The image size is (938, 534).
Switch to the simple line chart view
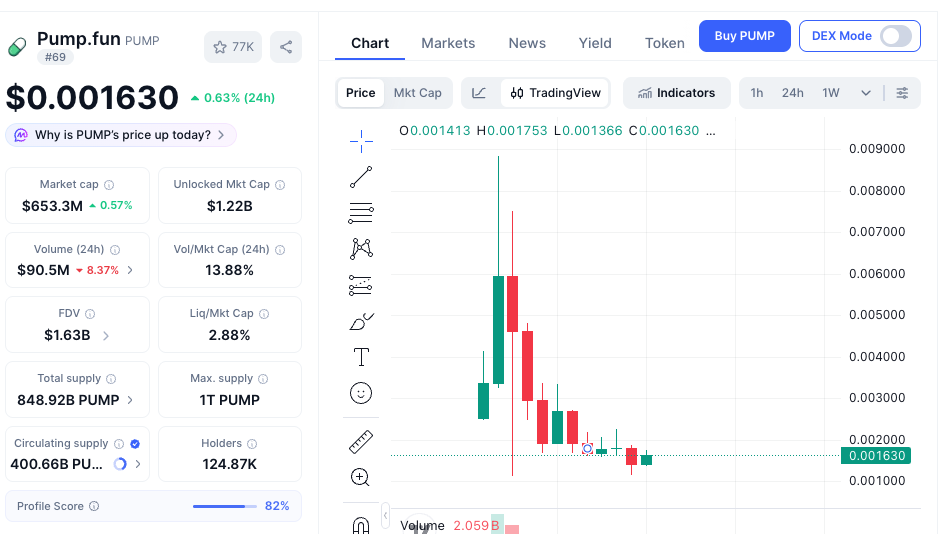(x=479, y=93)
